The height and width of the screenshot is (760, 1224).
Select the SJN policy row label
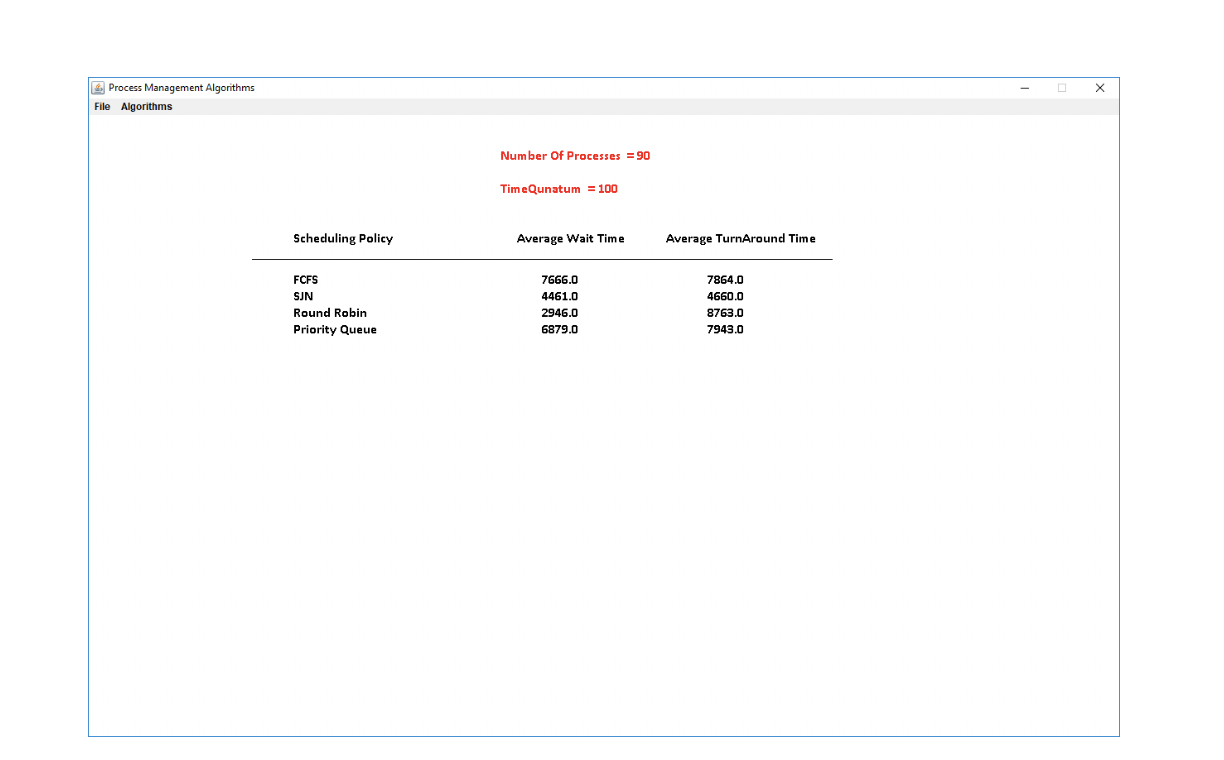(303, 296)
